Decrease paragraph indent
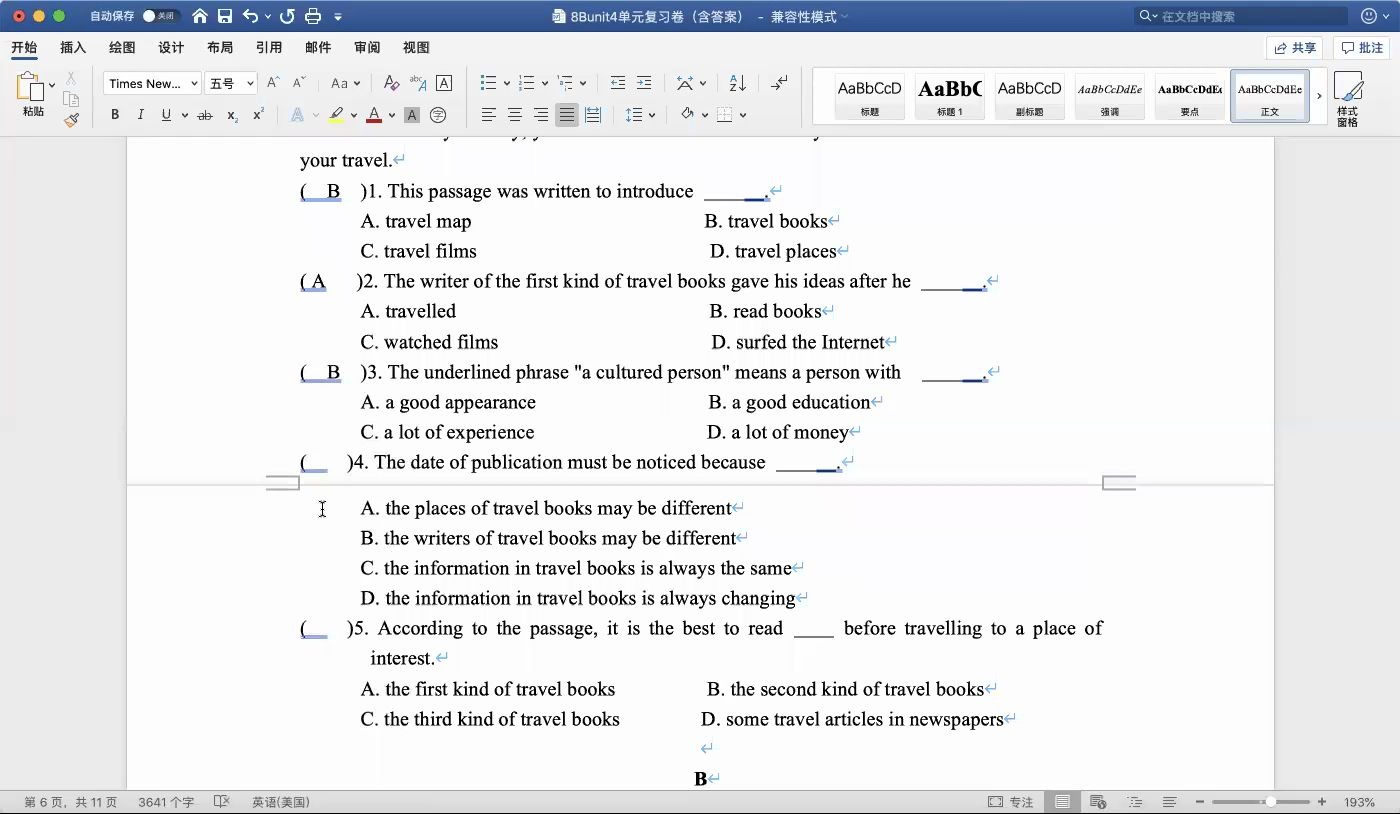 coord(618,83)
